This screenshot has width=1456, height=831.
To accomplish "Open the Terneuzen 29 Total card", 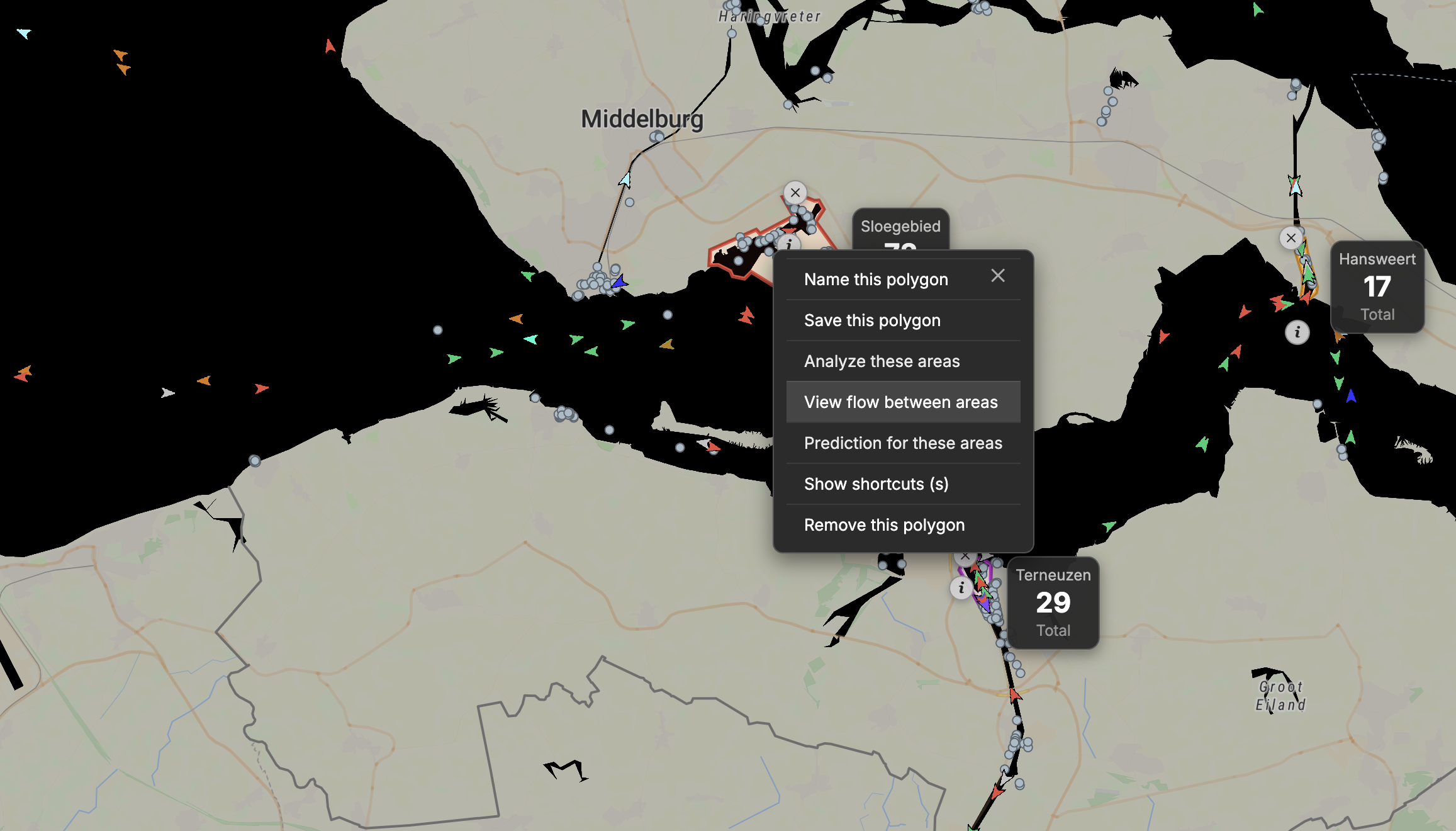I will pyautogui.click(x=1053, y=603).
